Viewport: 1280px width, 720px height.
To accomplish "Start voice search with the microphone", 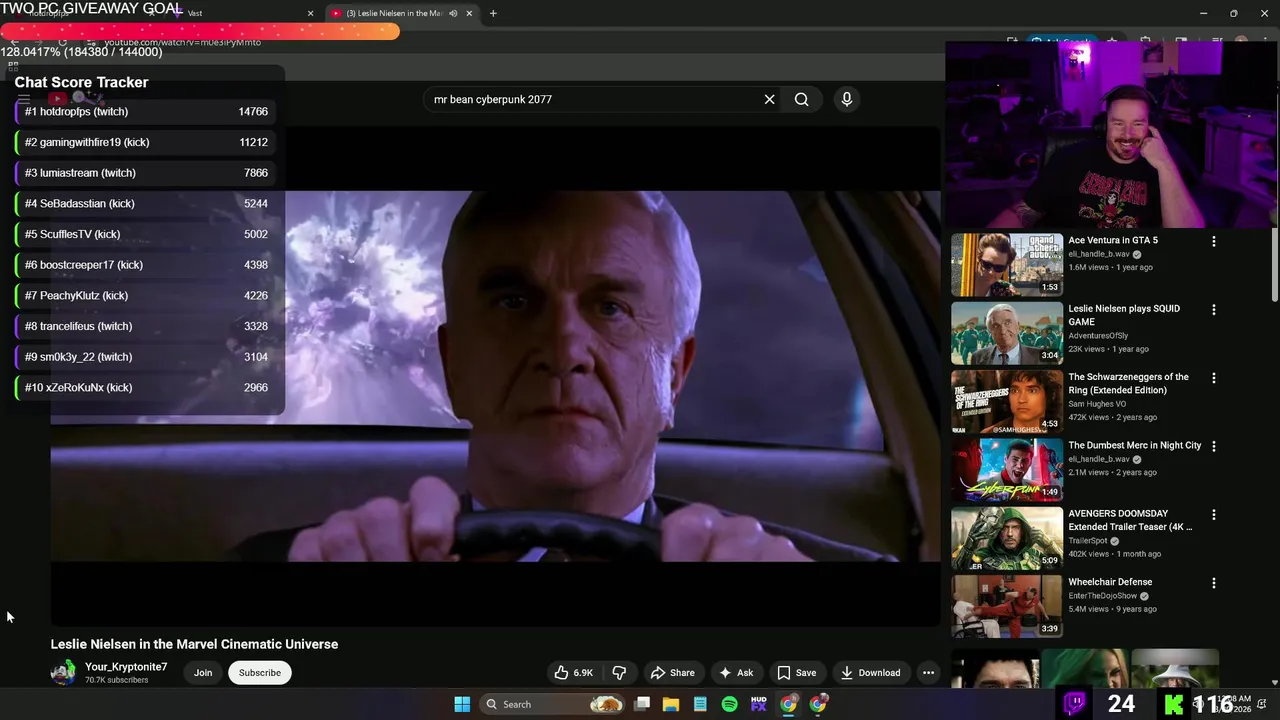I will [x=846, y=99].
